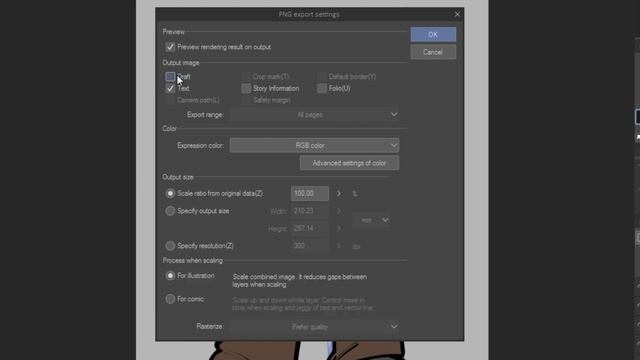
Task: Enable the Folio(U) checkbox
Action: coord(322,89)
